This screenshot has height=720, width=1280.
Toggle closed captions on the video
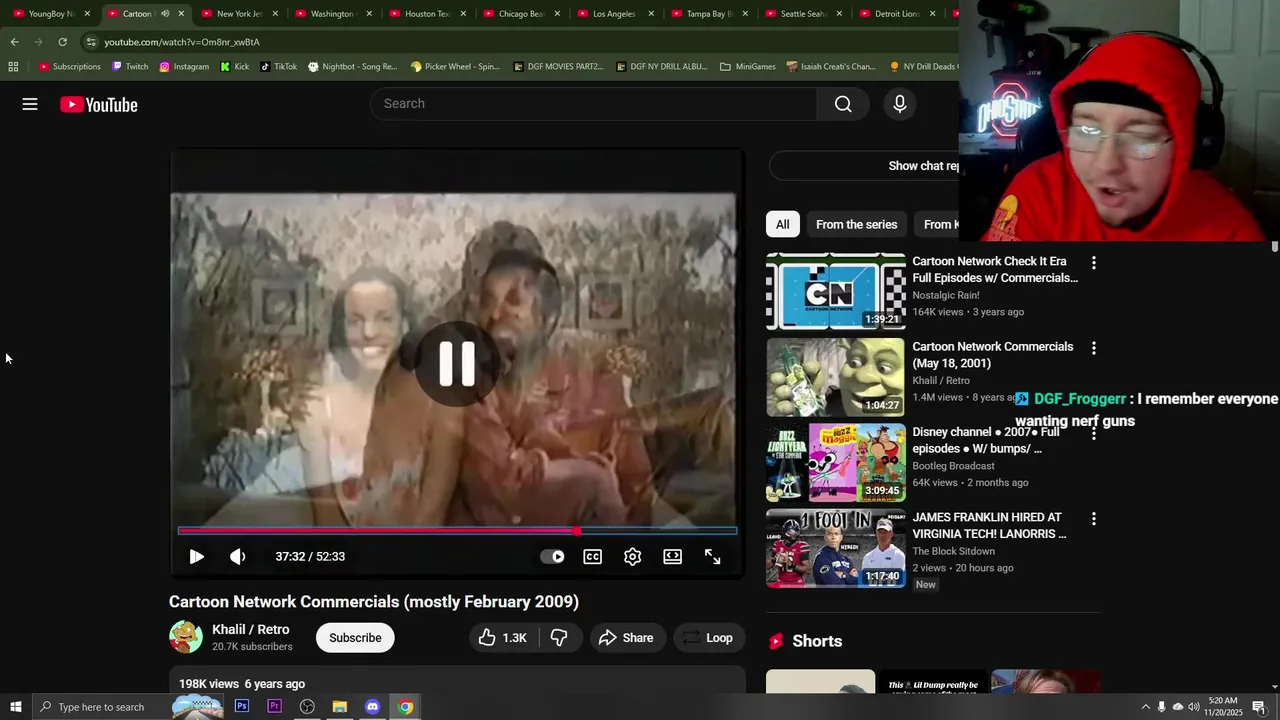593,557
